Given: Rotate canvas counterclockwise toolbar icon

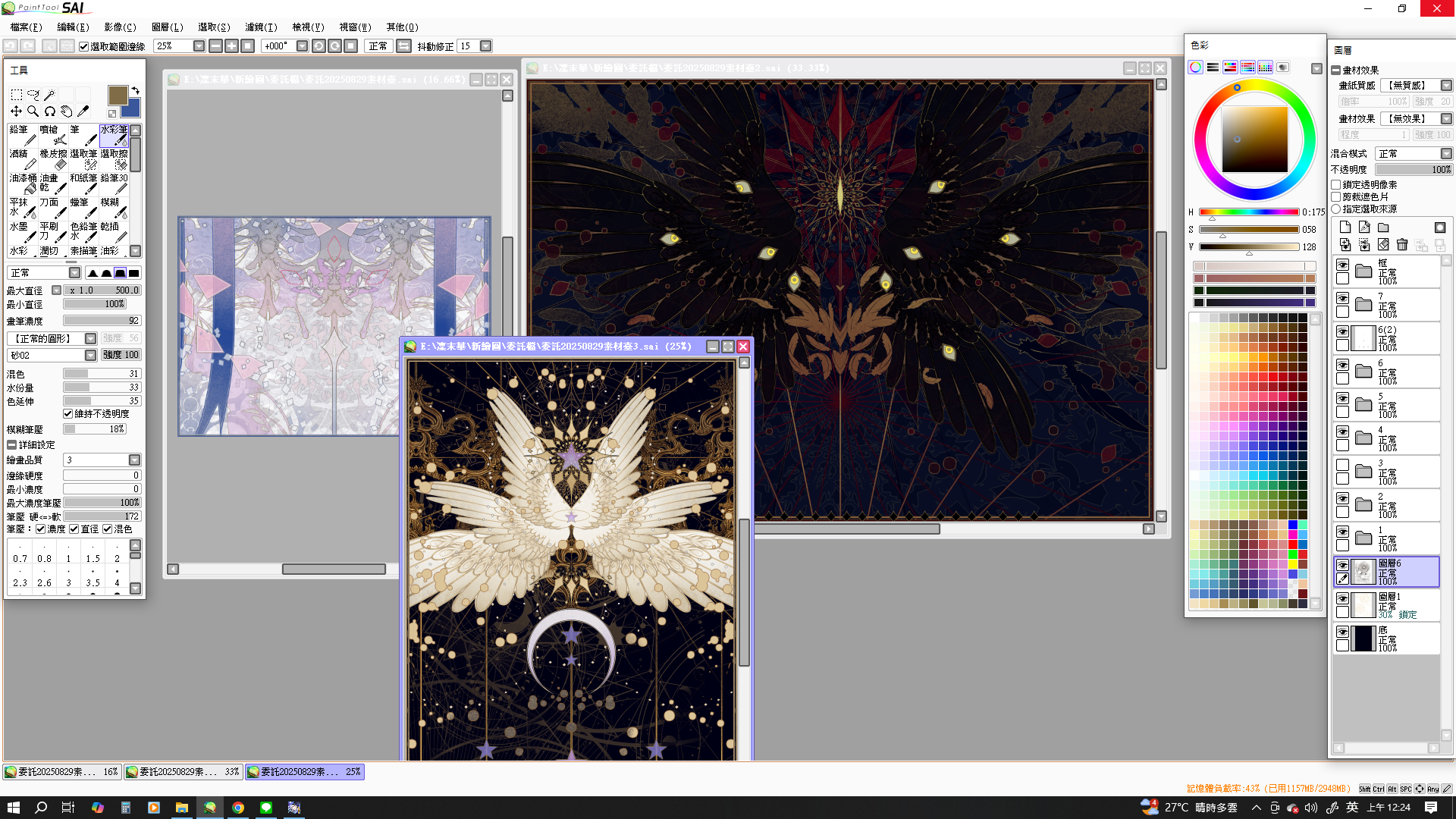Looking at the screenshot, I should (318, 46).
